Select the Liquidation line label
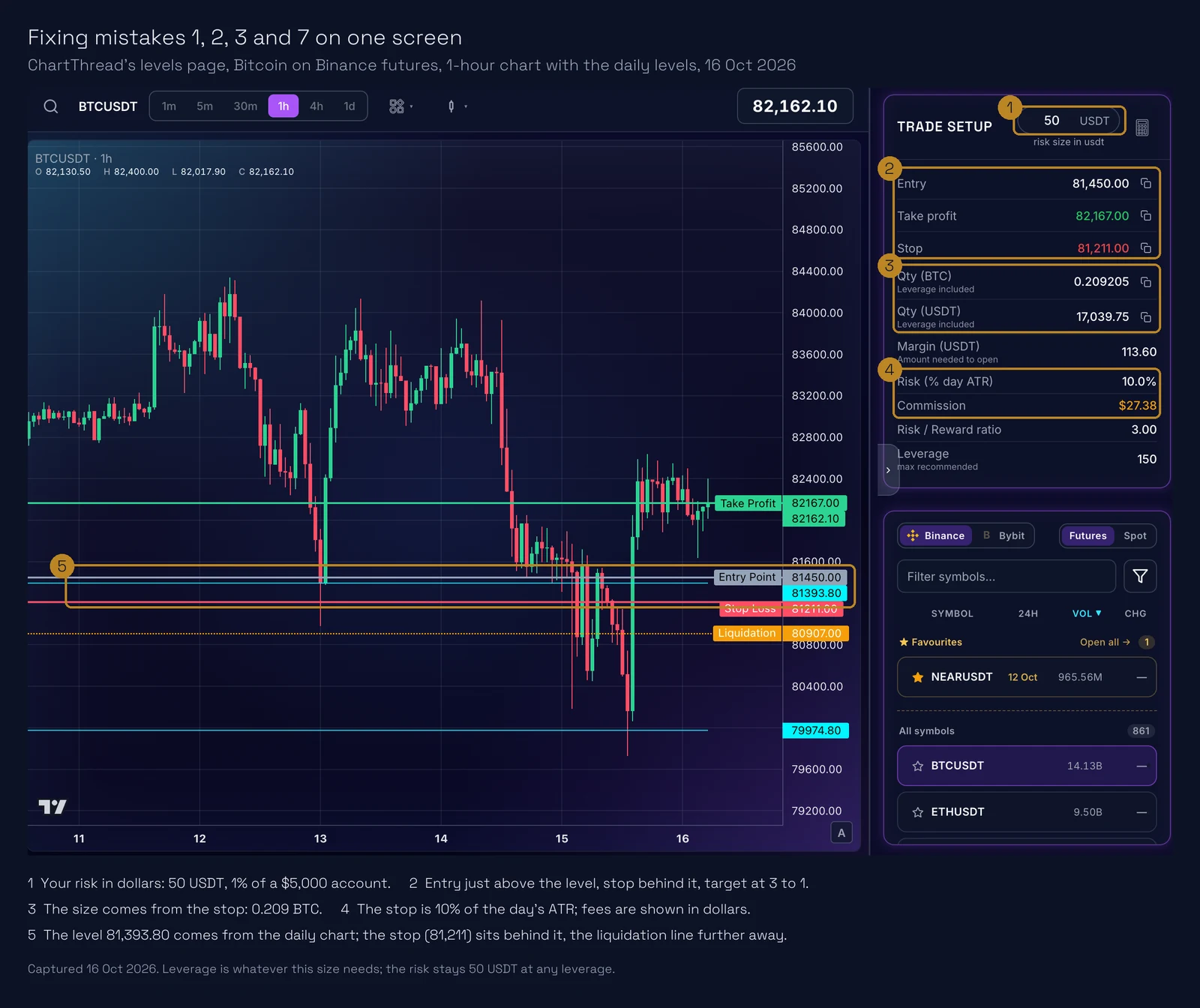The image size is (1200, 1008). tap(747, 633)
